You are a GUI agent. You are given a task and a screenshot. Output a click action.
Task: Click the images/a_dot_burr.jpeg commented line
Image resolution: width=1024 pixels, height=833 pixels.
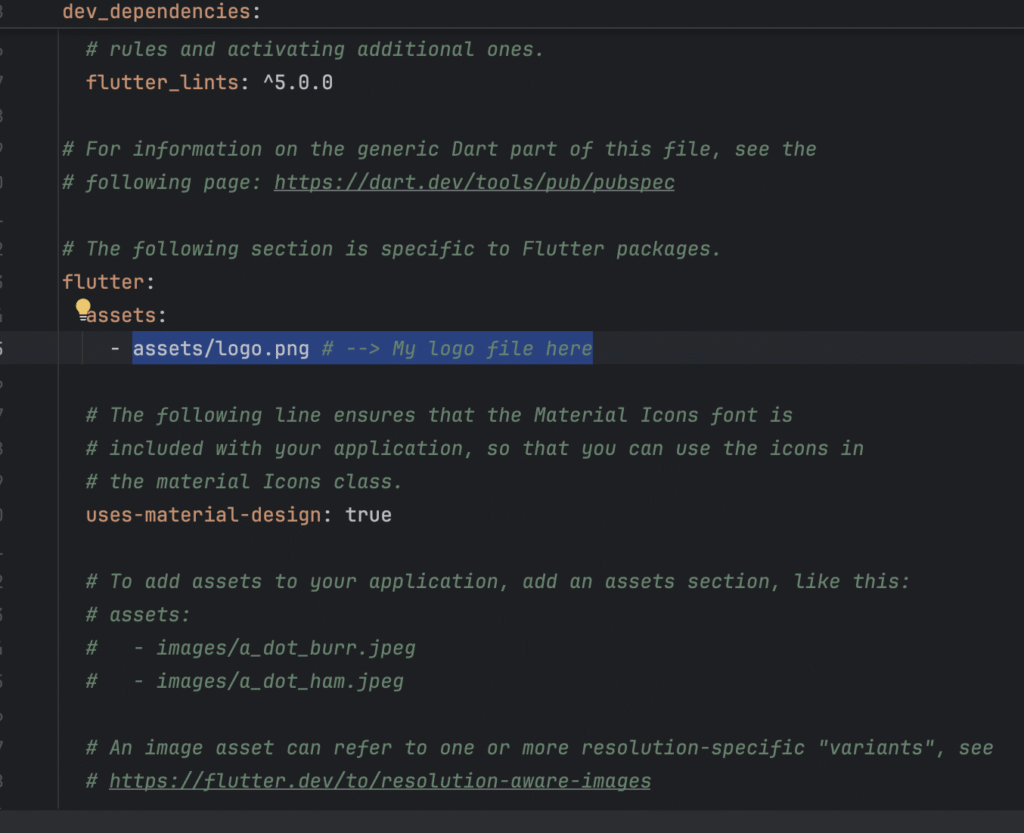(285, 648)
